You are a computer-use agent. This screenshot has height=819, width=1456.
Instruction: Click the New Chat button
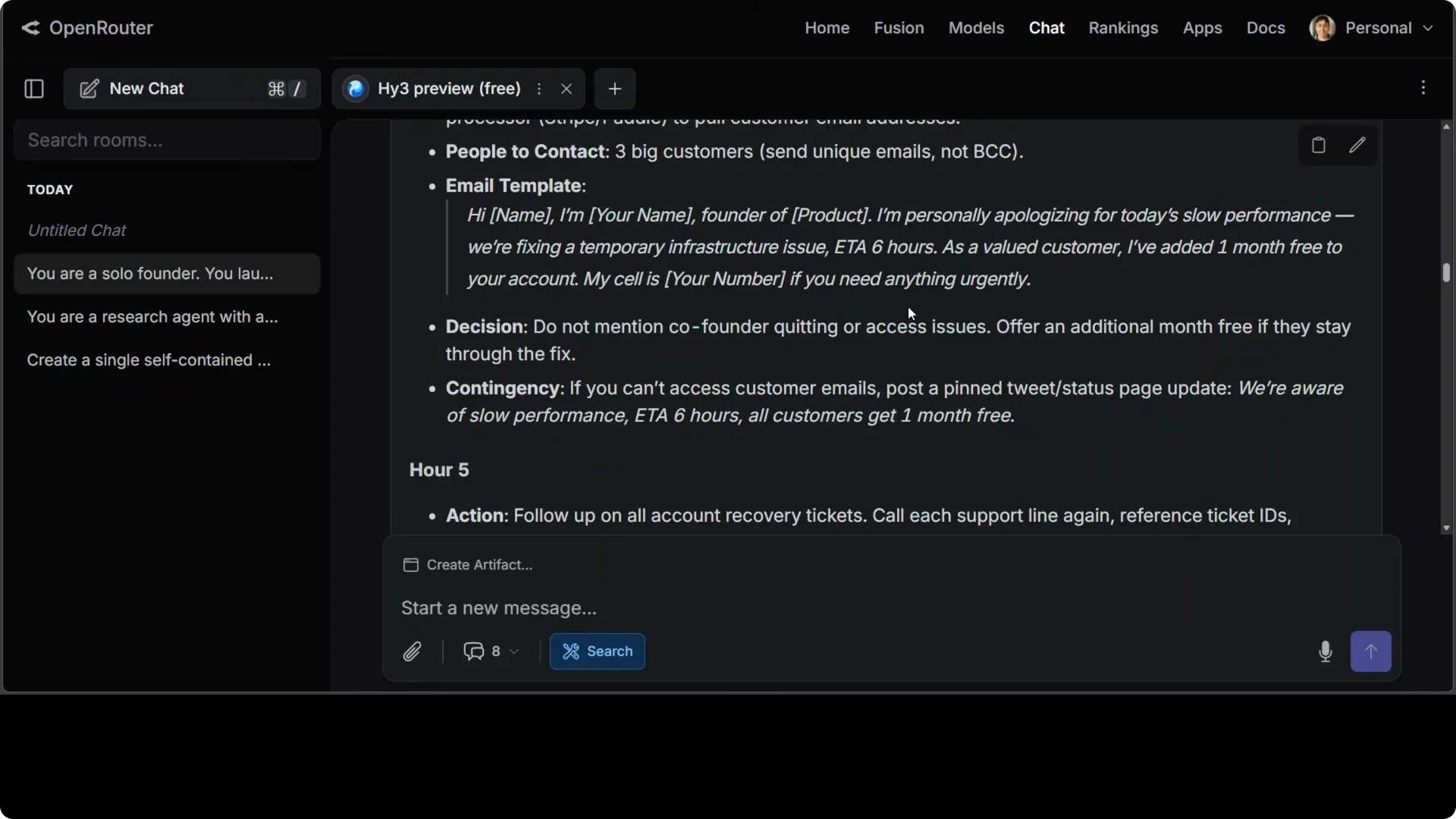pos(192,89)
